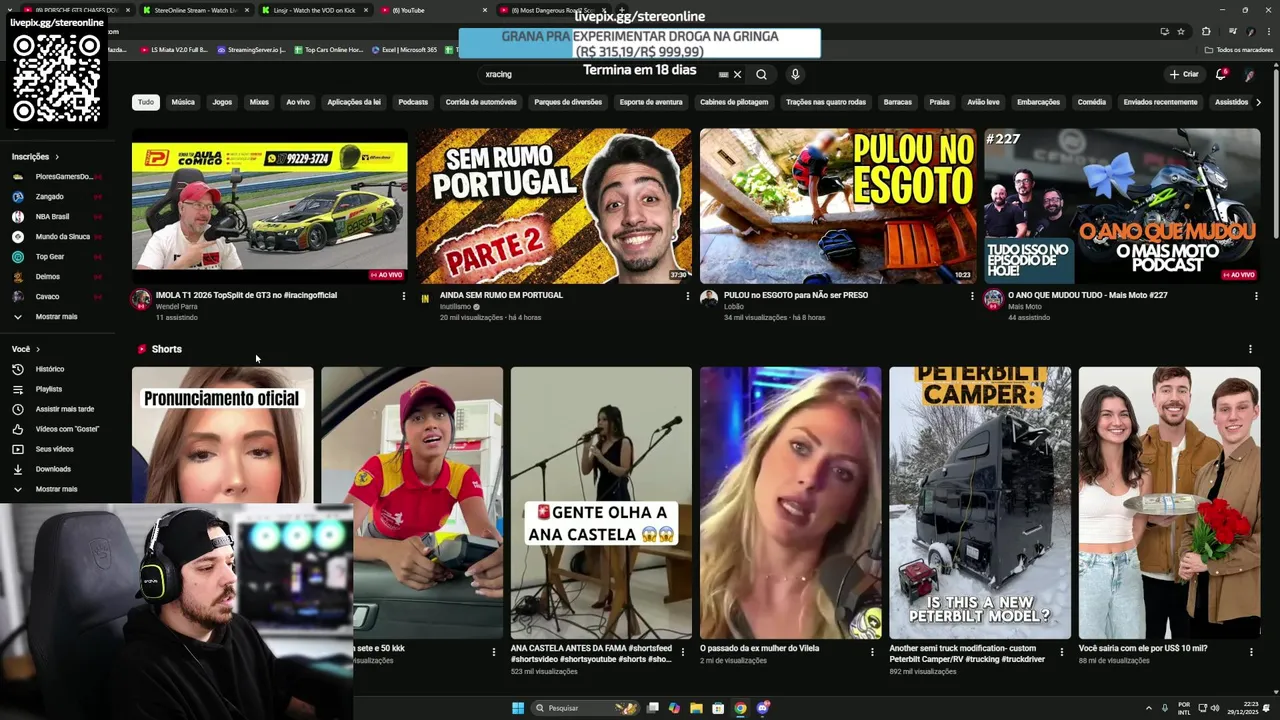
Task: Open LS Miata V2.0 bookmark
Action: click(174, 49)
